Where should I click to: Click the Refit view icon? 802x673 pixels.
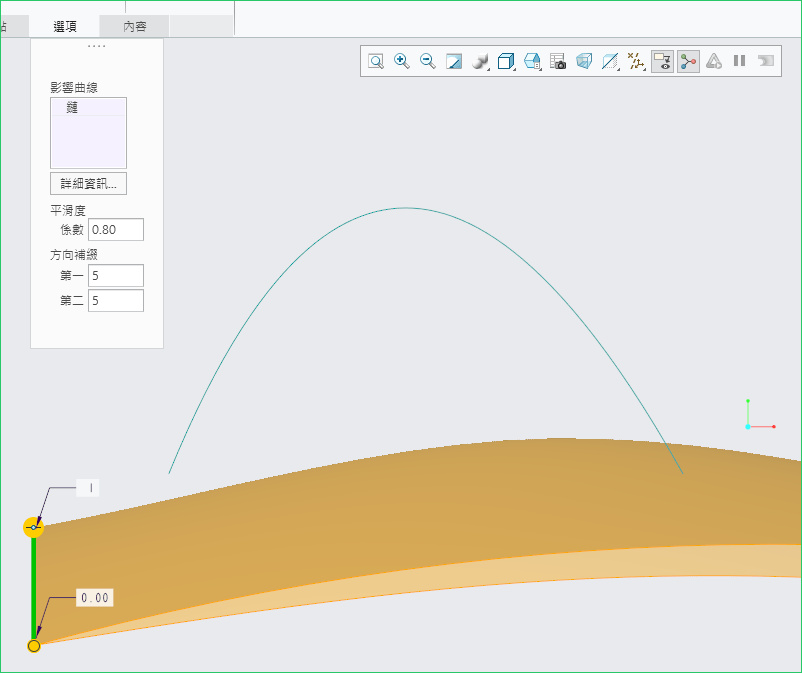tap(376, 61)
